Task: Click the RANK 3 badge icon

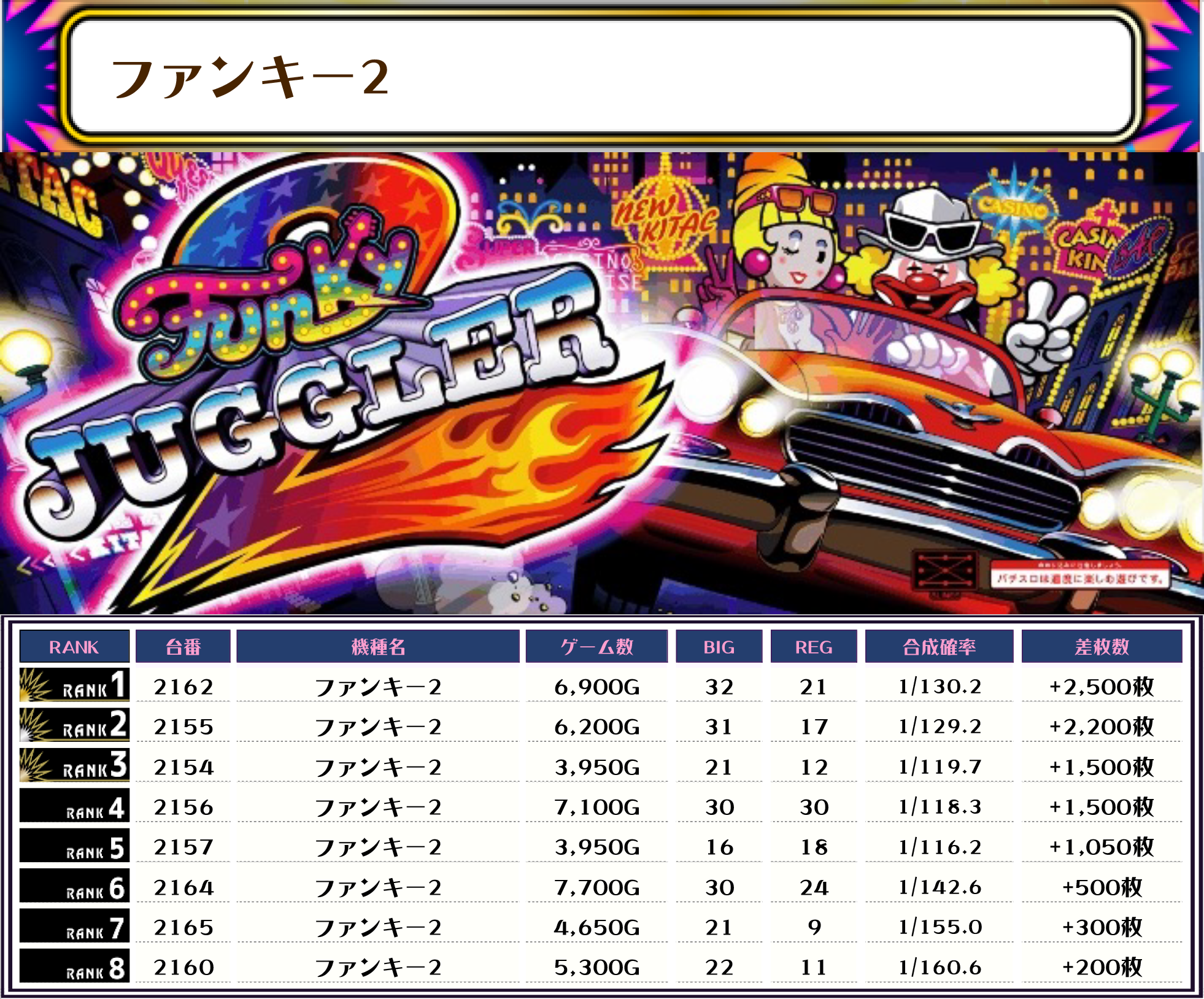Action: (74, 765)
